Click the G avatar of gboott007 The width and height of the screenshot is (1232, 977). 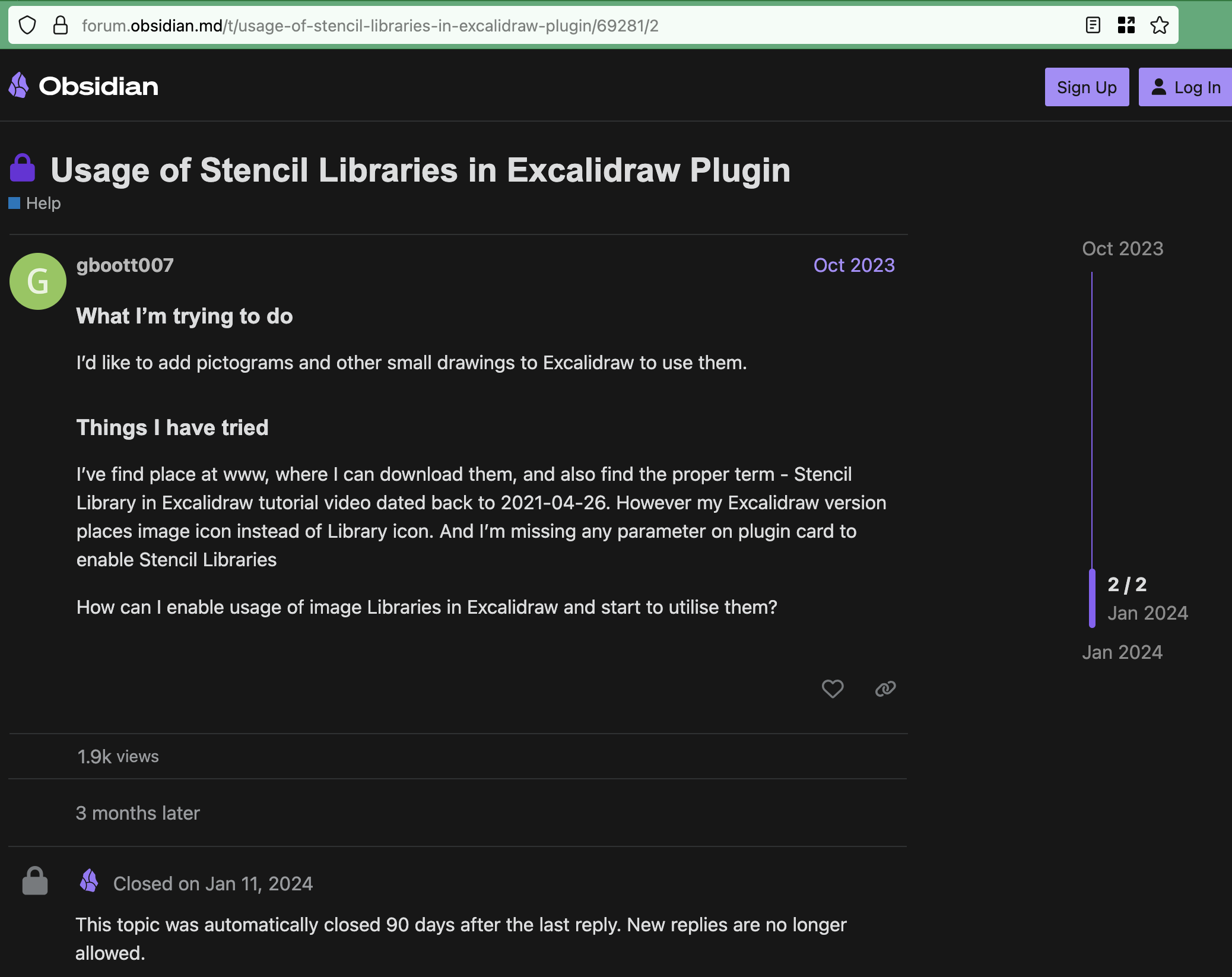[x=38, y=281]
